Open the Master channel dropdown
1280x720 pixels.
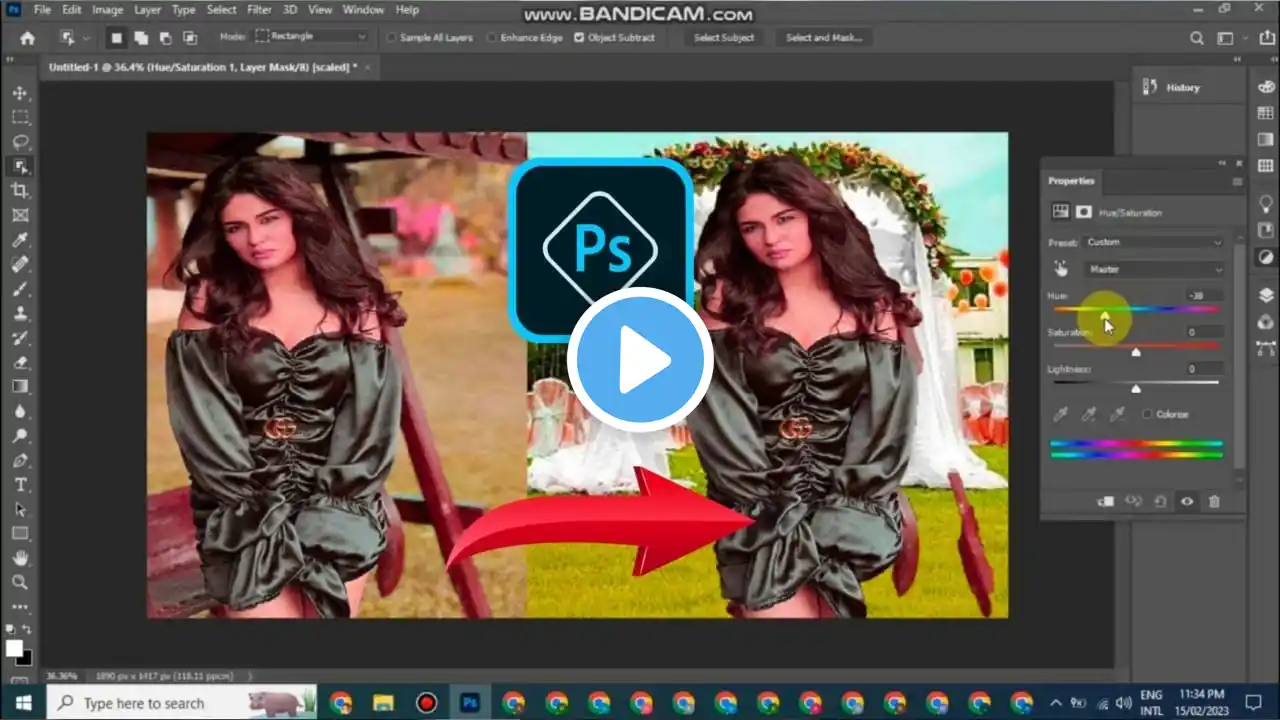(1154, 269)
